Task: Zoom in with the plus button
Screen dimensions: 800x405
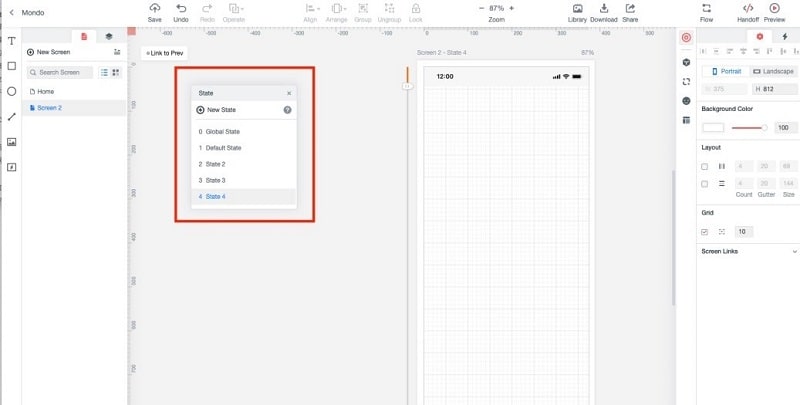Action: point(512,8)
